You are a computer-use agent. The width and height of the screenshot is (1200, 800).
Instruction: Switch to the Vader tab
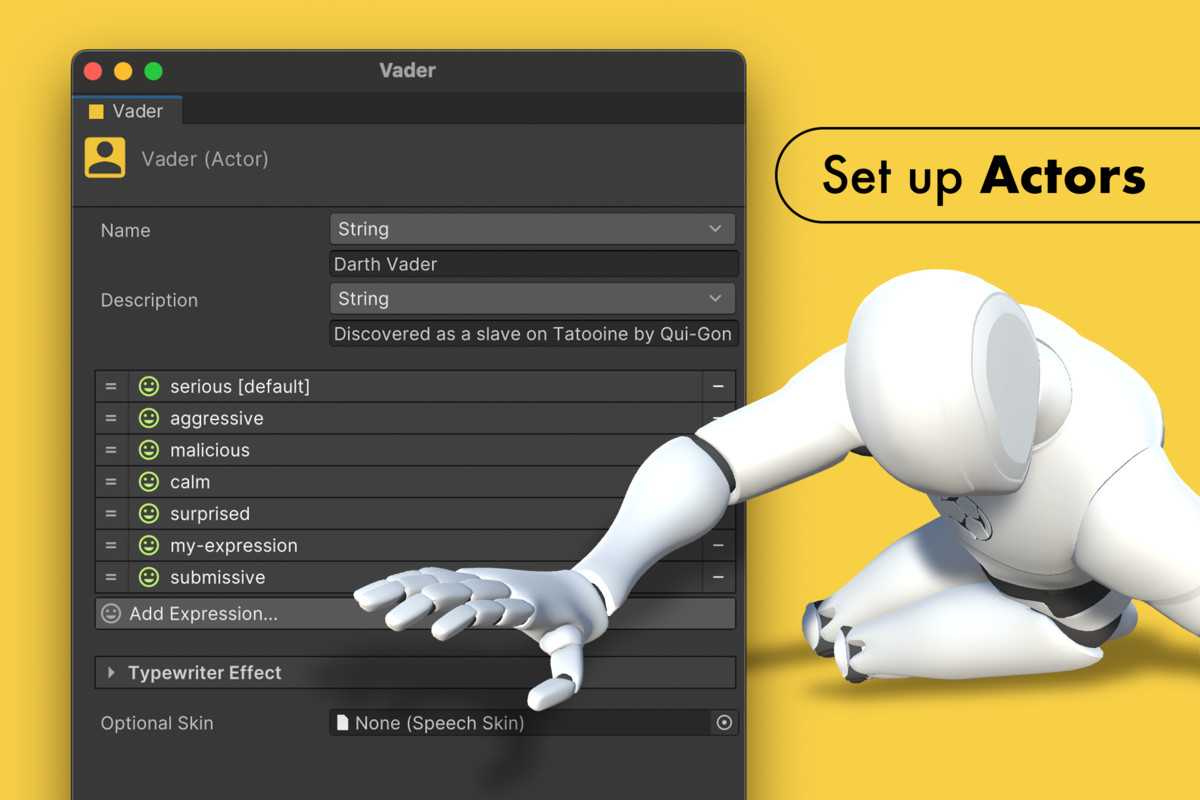coord(127,111)
